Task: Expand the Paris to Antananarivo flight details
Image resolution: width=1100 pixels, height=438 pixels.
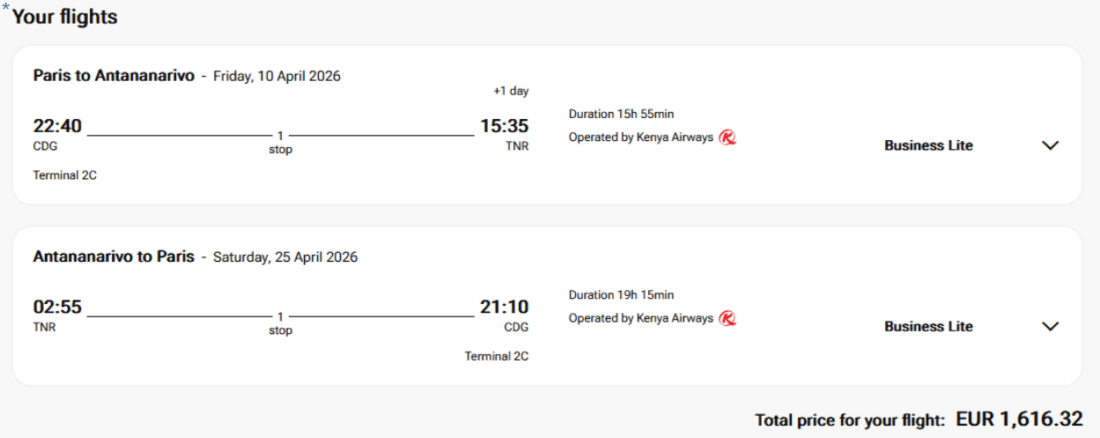Action: coord(1050,145)
